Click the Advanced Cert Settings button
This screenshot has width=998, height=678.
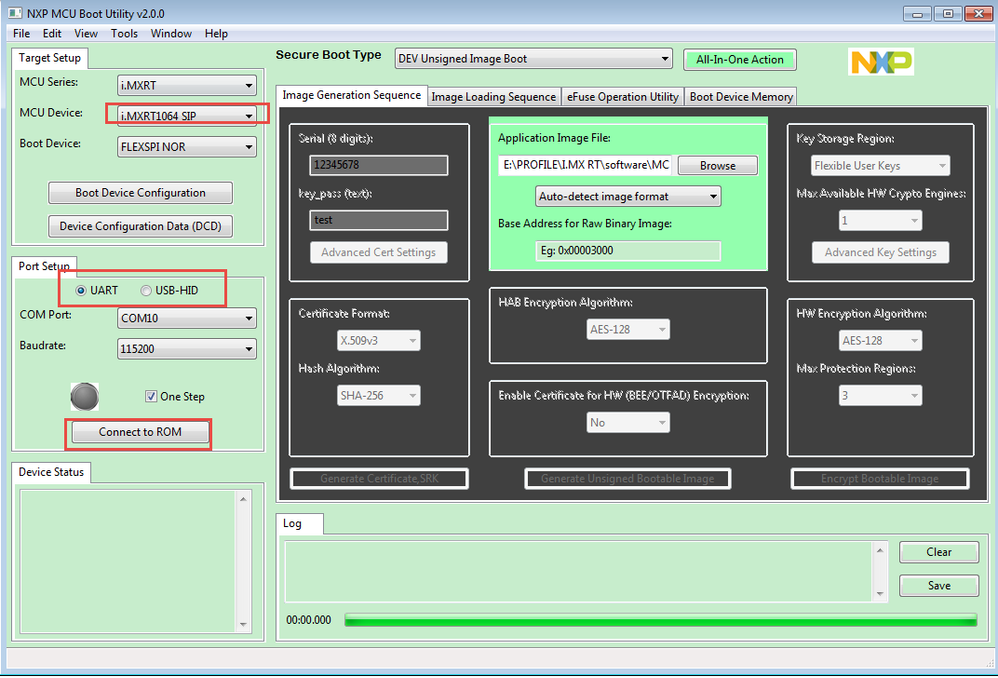coord(378,252)
